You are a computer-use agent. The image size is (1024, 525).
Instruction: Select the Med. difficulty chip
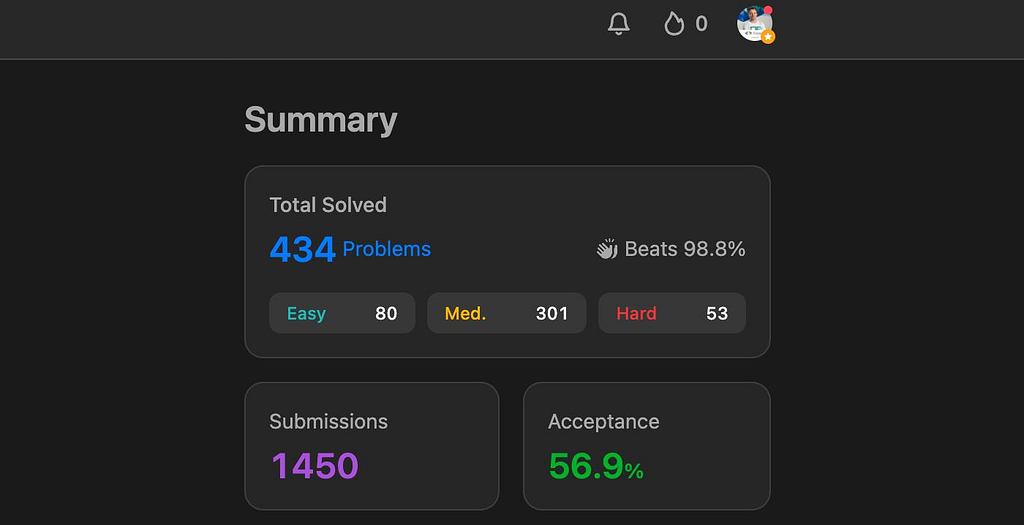(x=506, y=313)
